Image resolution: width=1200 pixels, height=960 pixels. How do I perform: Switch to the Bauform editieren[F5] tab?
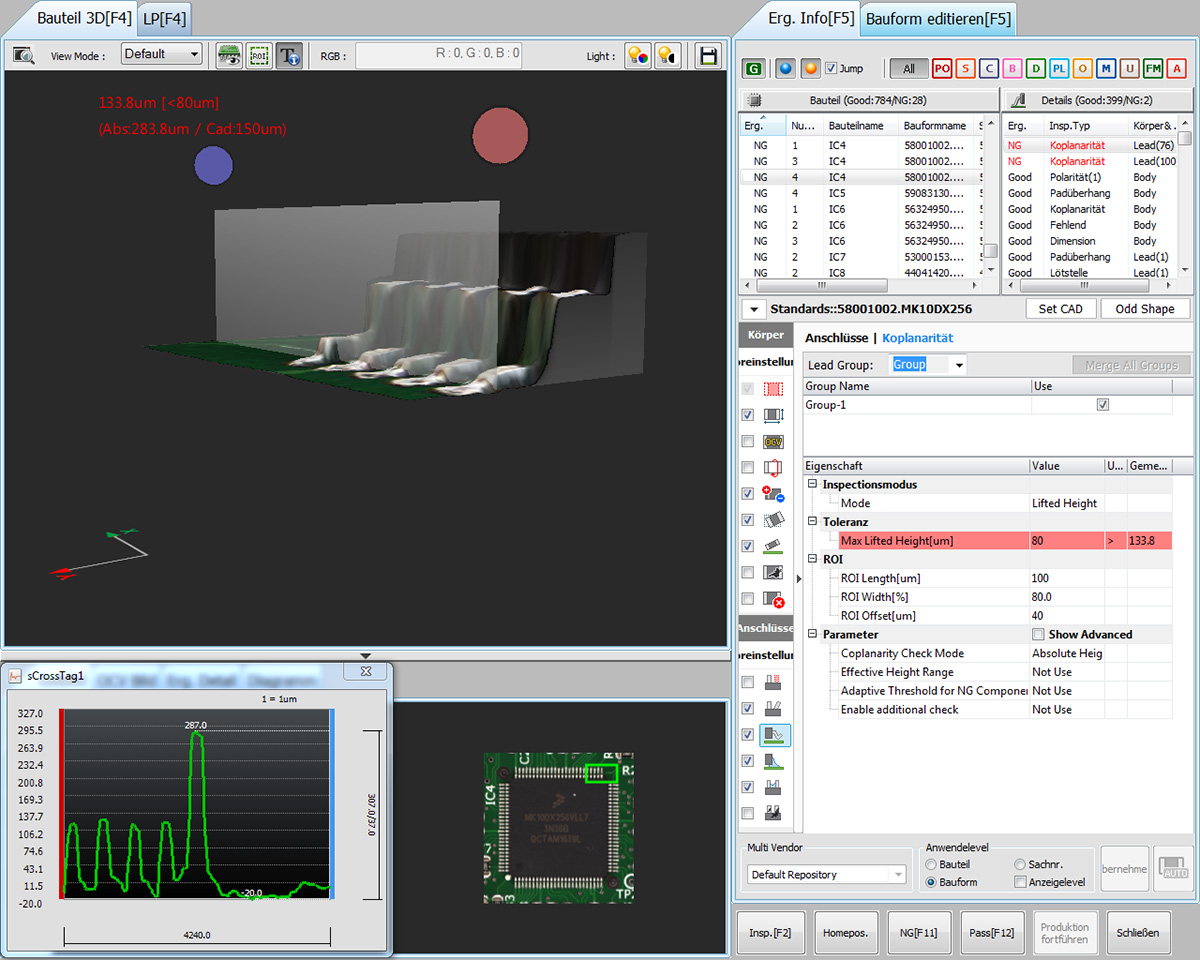point(938,18)
